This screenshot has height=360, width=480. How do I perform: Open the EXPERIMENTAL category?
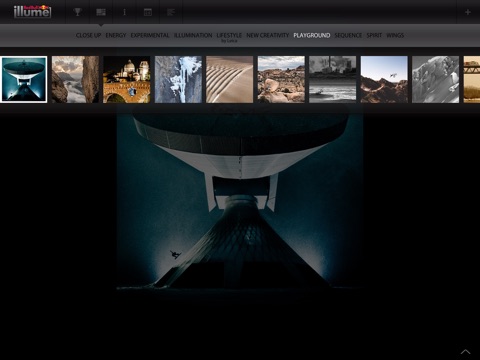(150, 35)
